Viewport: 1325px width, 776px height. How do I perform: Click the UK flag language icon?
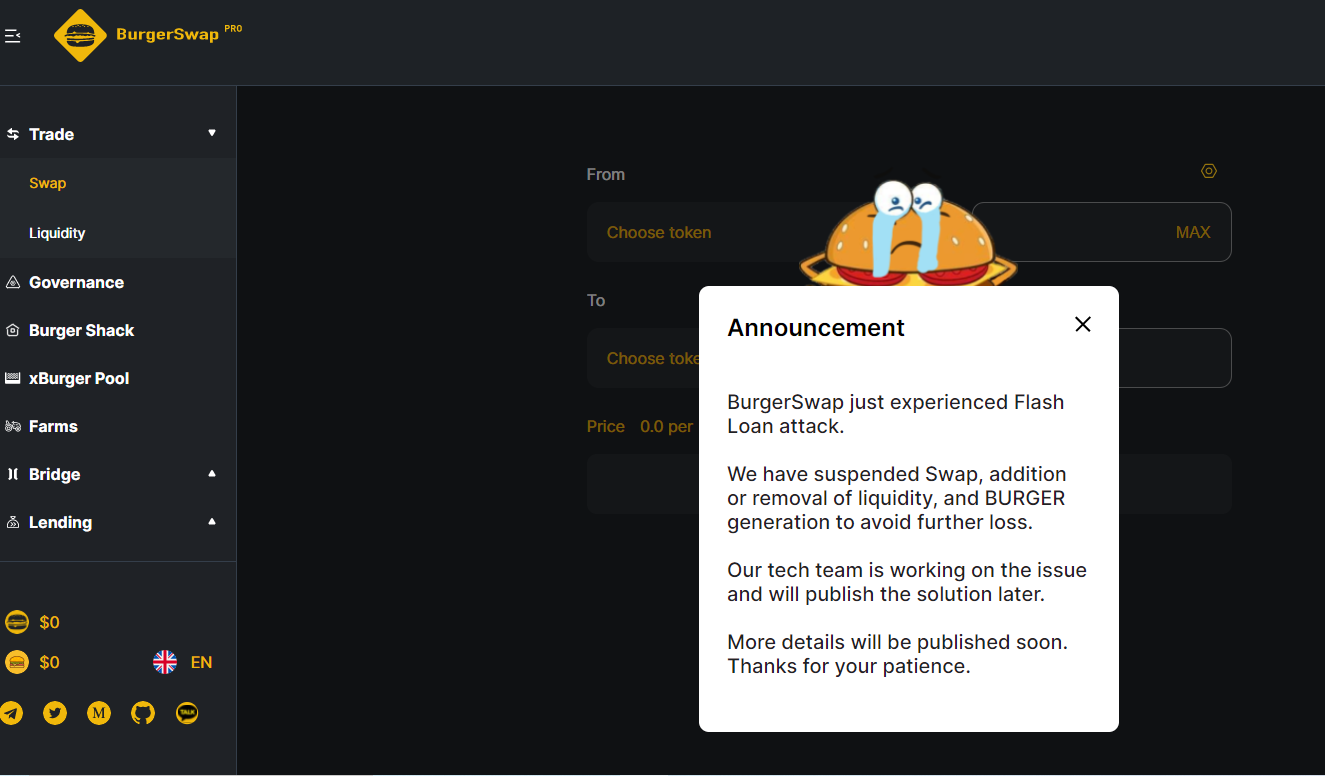pyautogui.click(x=165, y=662)
